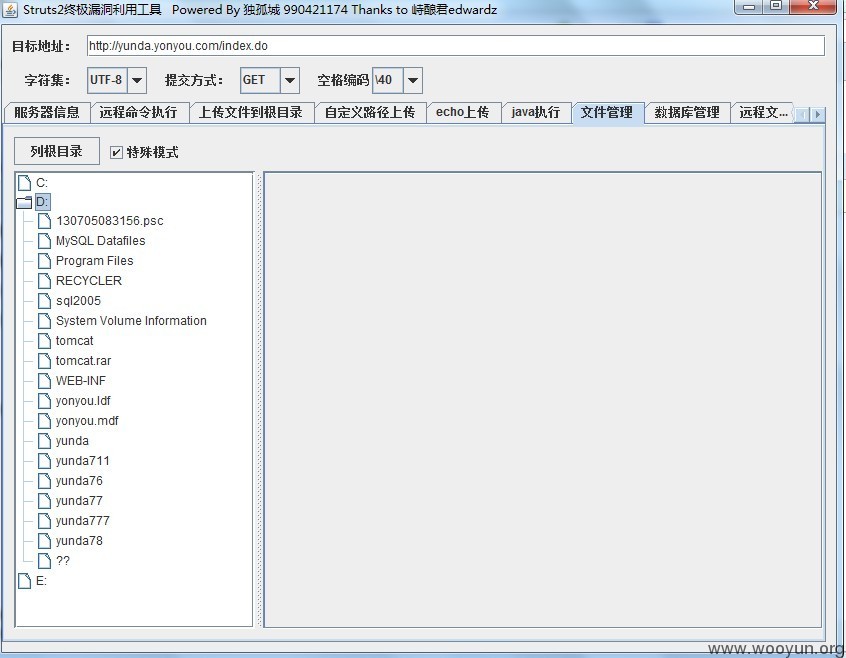Click the splitter handle between the panes

258,400
